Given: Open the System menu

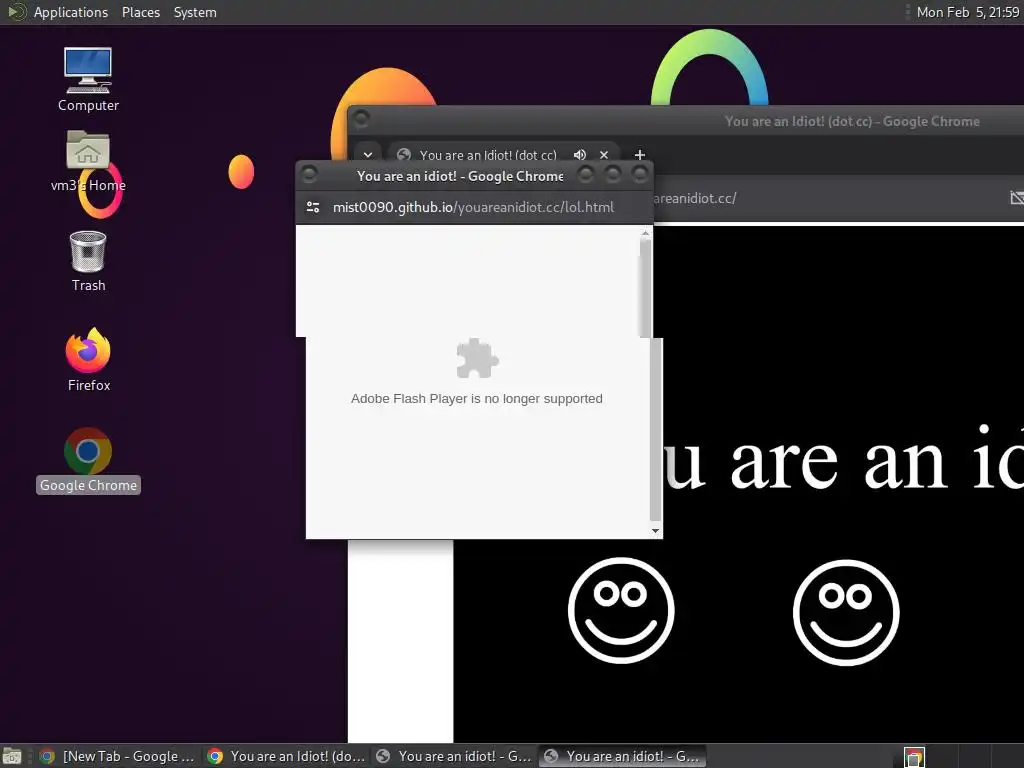Looking at the screenshot, I should [195, 12].
